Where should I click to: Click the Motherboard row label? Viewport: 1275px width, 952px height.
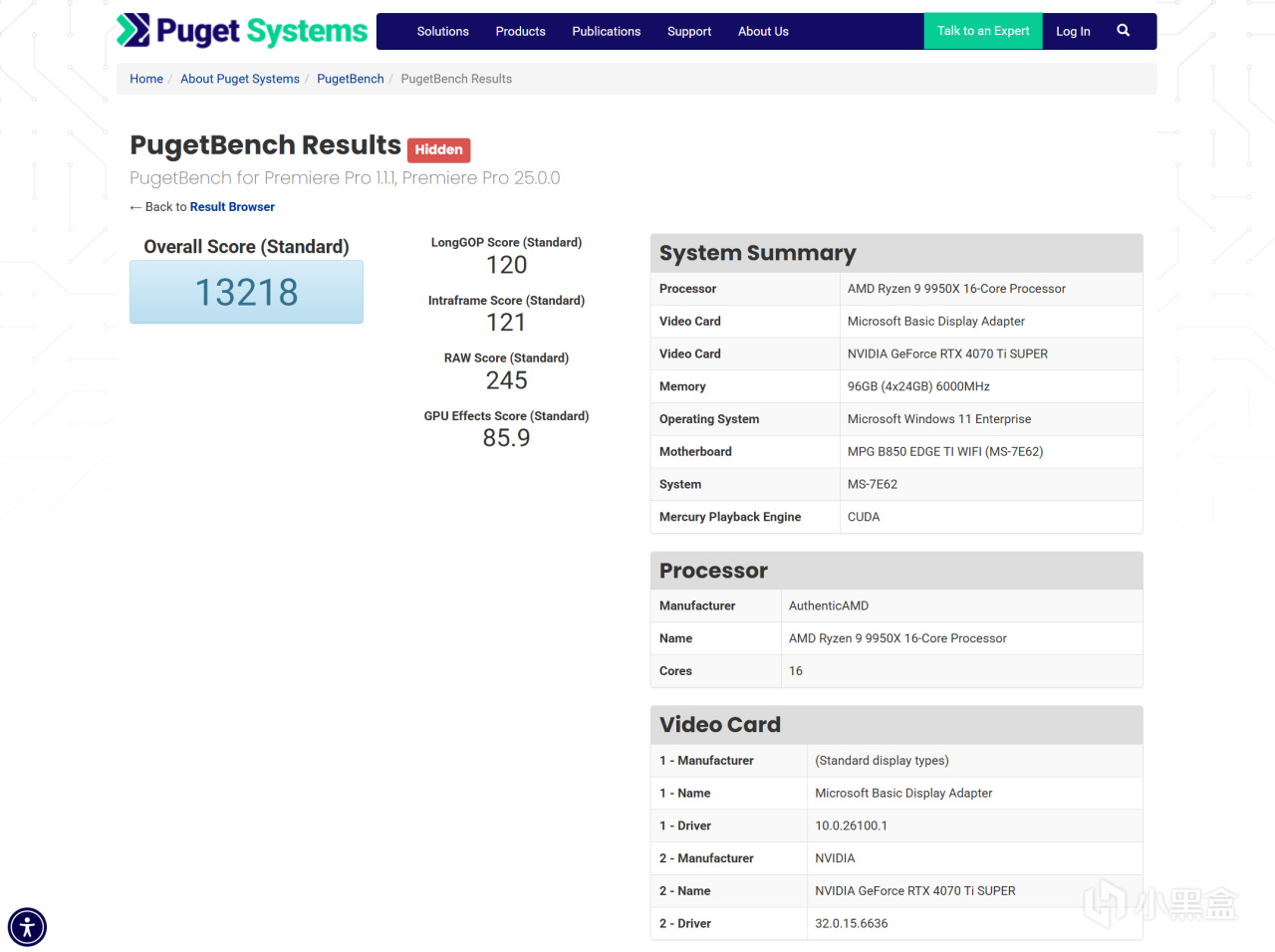(x=695, y=452)
